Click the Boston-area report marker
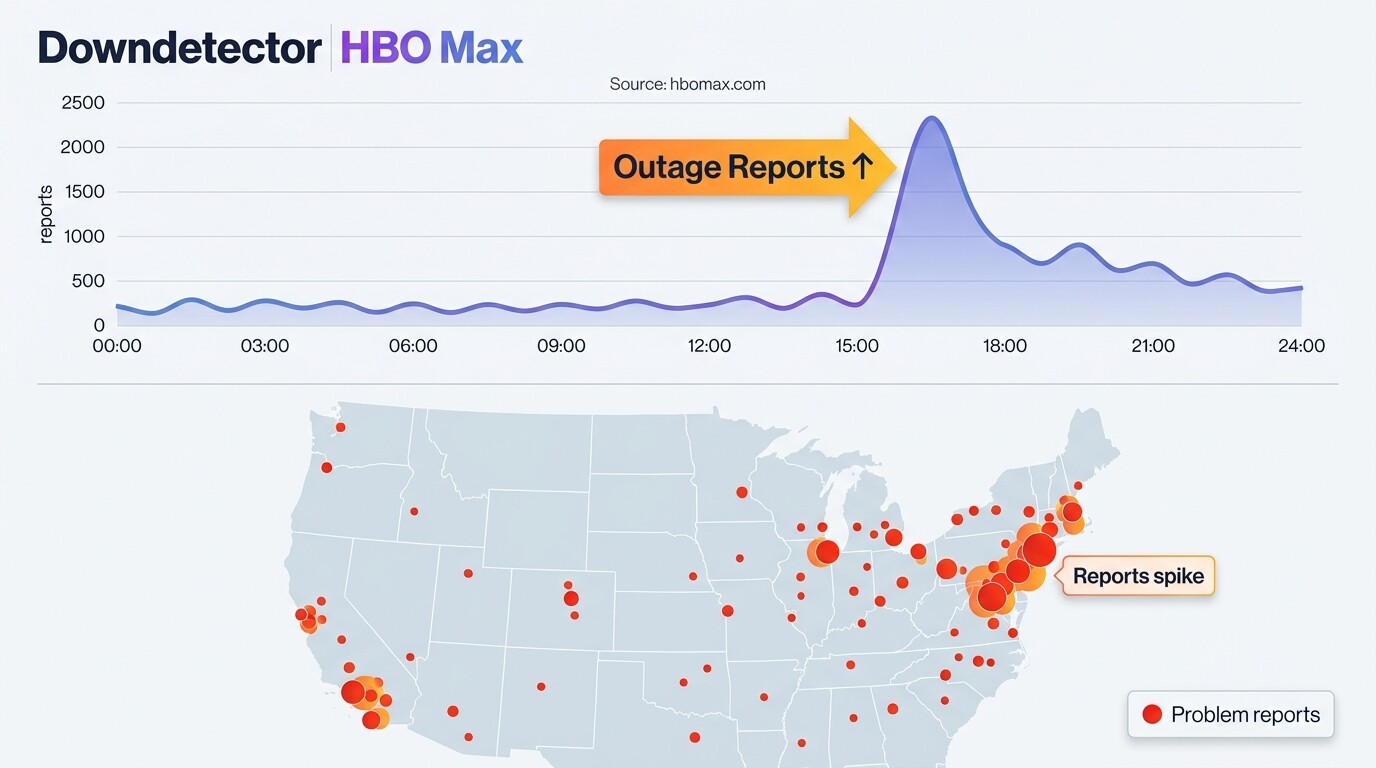Viewport: 1376px width, 768px height. point(1072,512)
